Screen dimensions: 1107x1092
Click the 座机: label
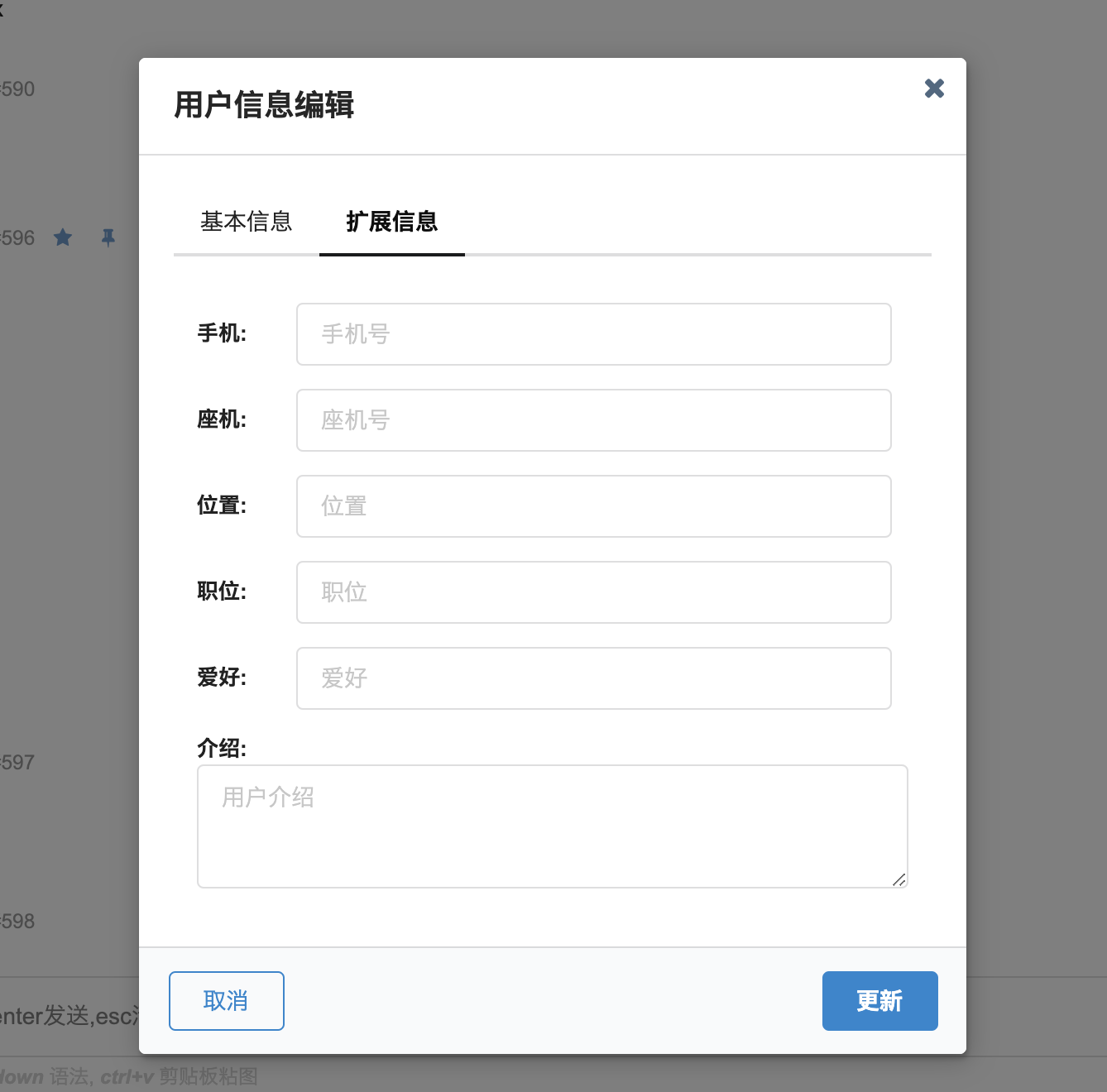click(222, 419)
